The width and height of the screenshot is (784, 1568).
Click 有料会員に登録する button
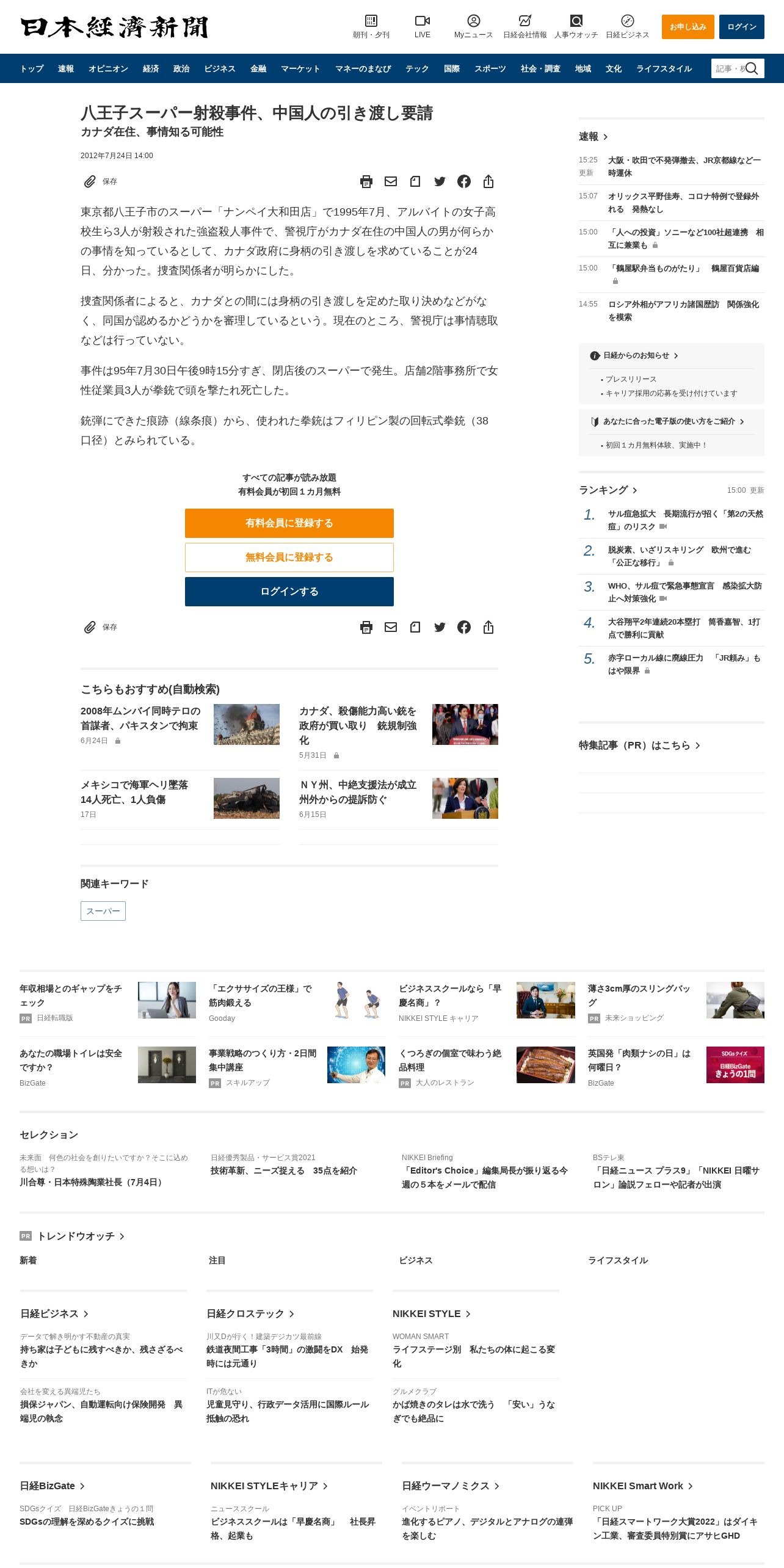pos(289,523)
